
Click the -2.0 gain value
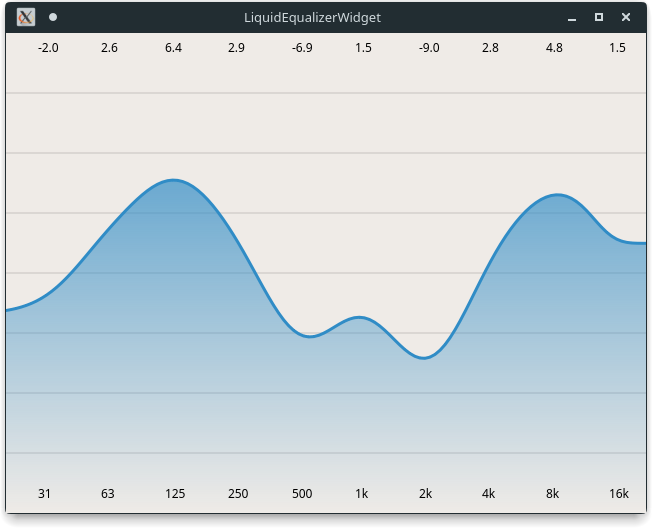(48, 48)
